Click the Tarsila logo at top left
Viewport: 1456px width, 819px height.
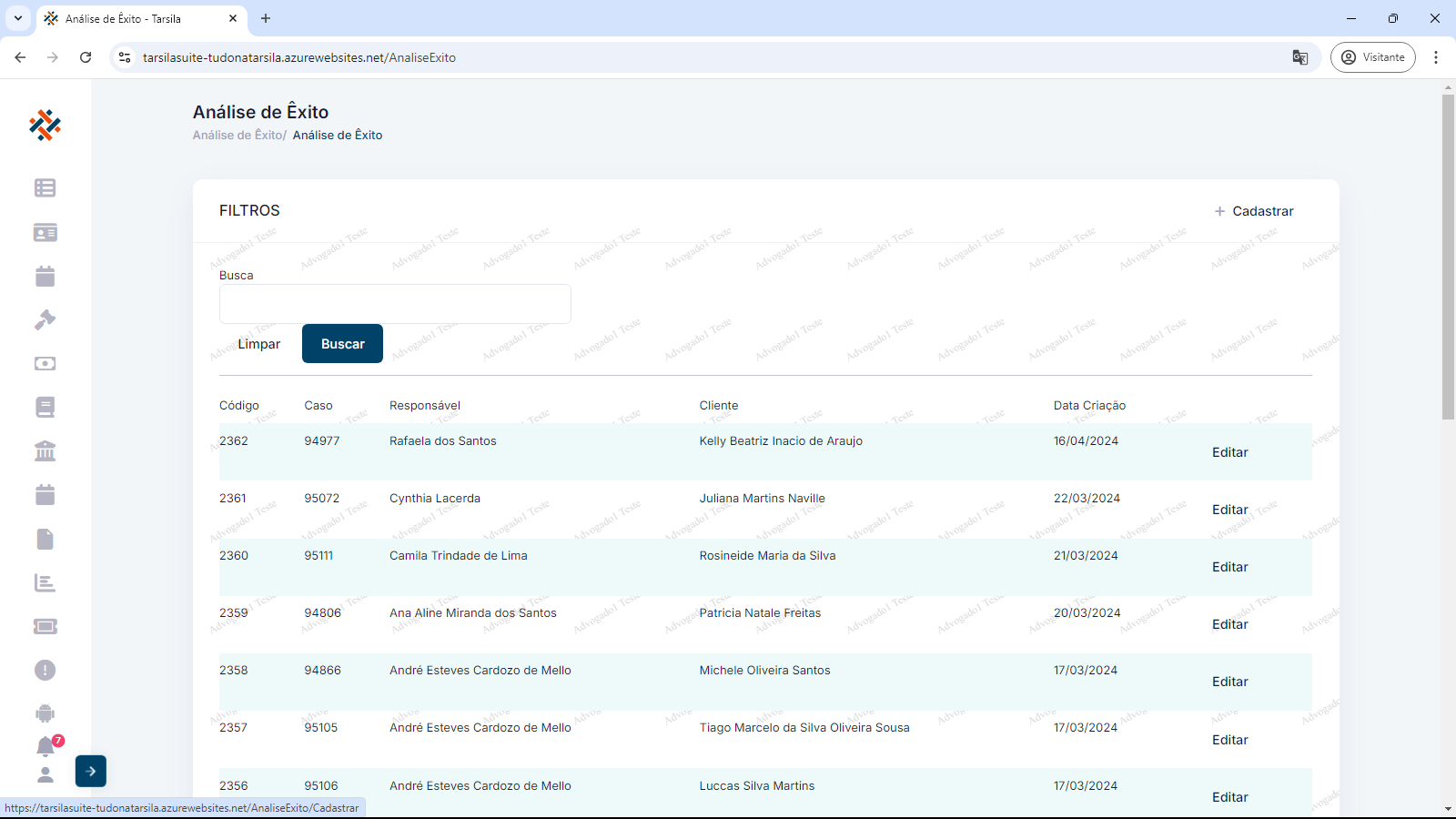pyautogui.click(x=45, y=125)
